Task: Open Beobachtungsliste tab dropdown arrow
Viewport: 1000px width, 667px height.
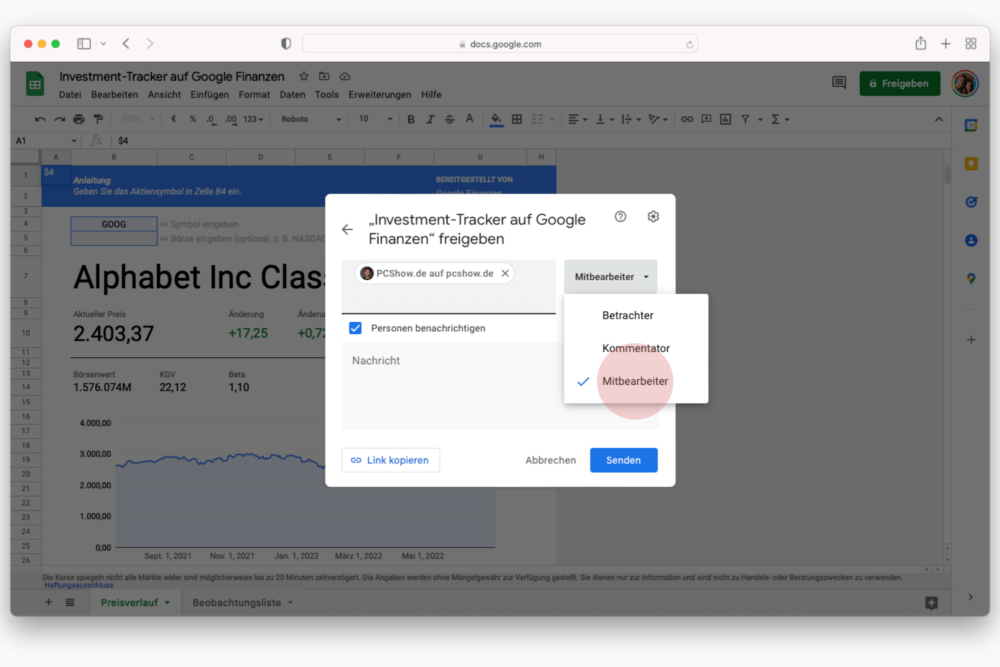Action: click(x=290, y=603)
